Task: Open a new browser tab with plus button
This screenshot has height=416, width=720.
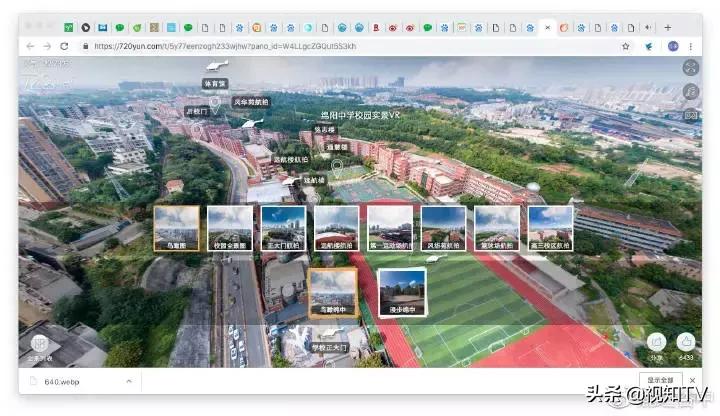Action: pos(696,27)
